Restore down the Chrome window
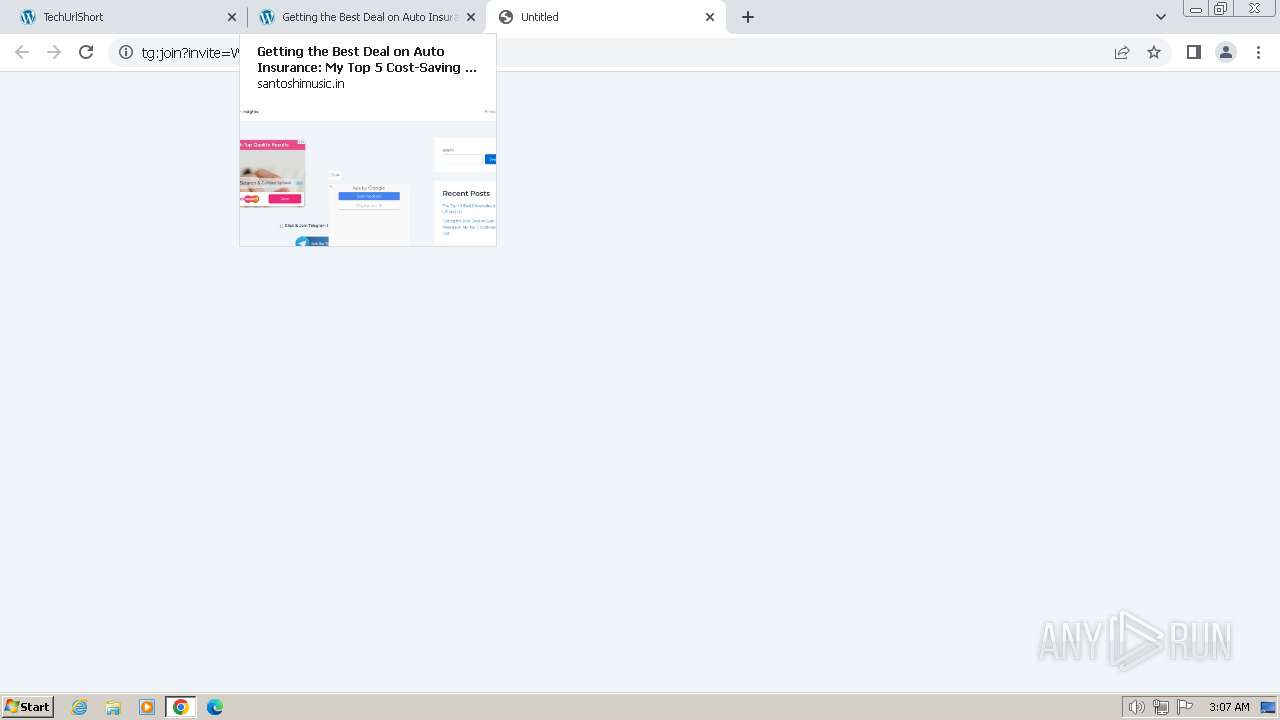Viewport: 1280px width, 720px height. pos(1221,9)
